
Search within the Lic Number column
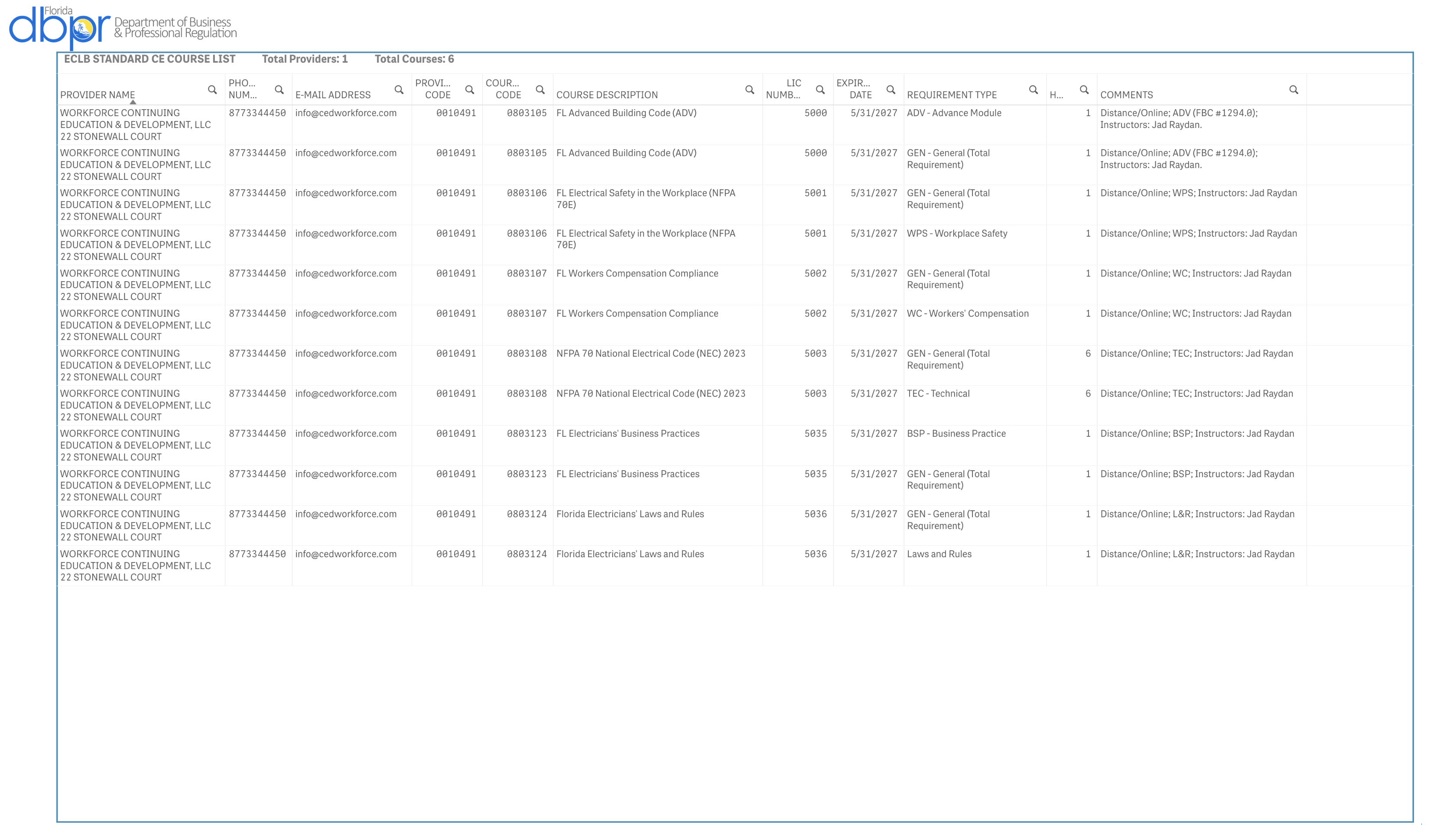point(820,90)
